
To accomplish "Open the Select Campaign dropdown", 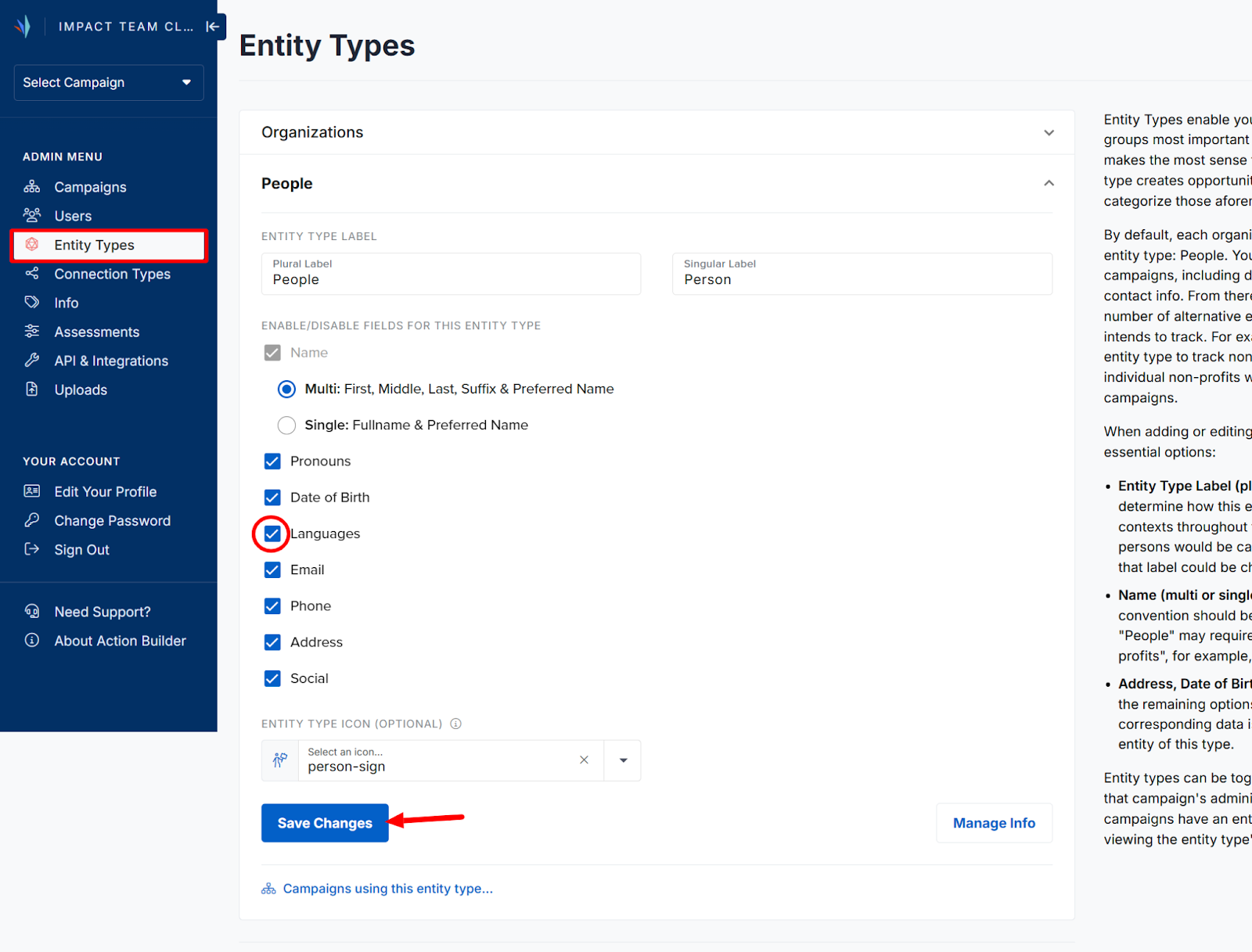I will tap(109, 82).
